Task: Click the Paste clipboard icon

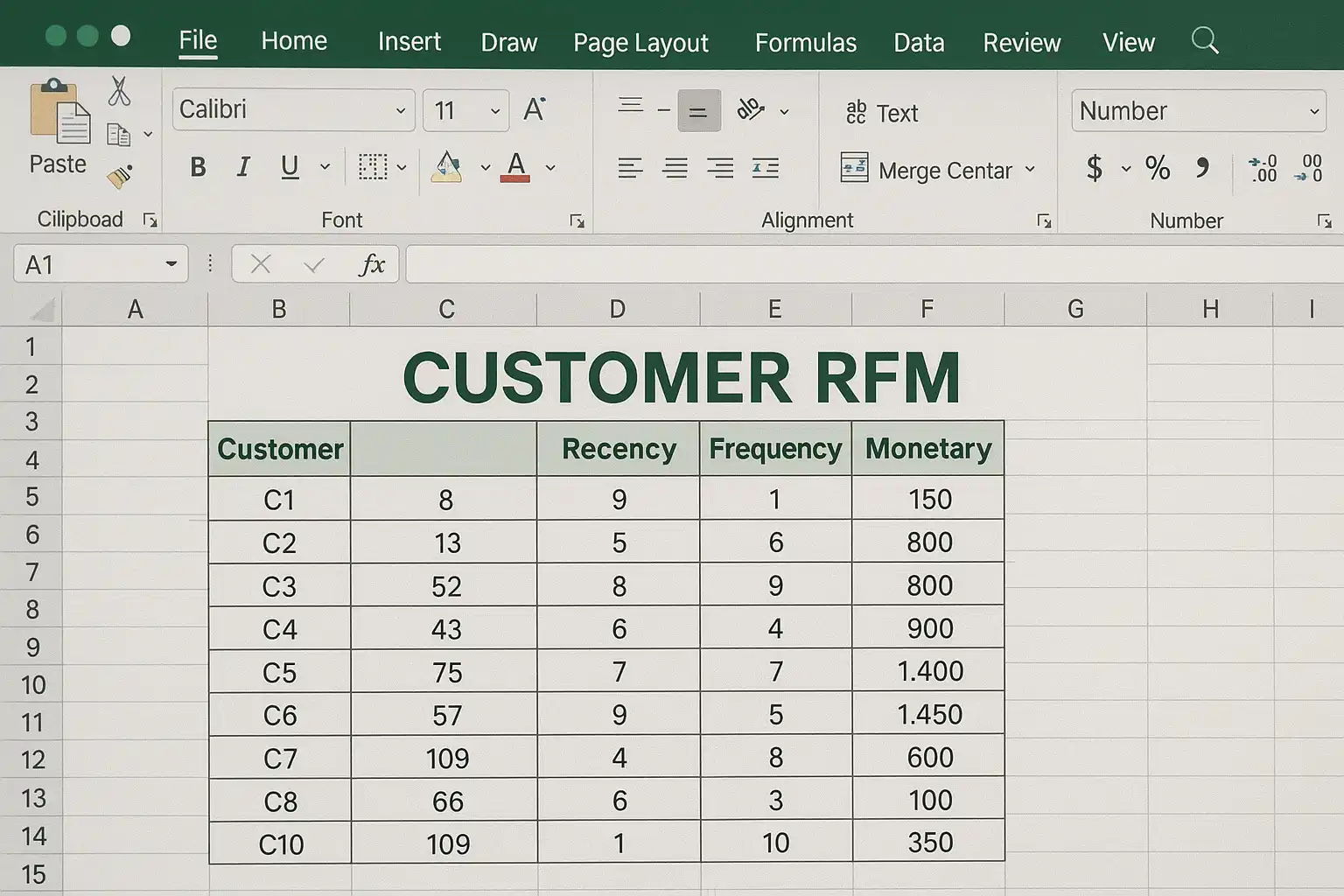Action: point(59,112)
